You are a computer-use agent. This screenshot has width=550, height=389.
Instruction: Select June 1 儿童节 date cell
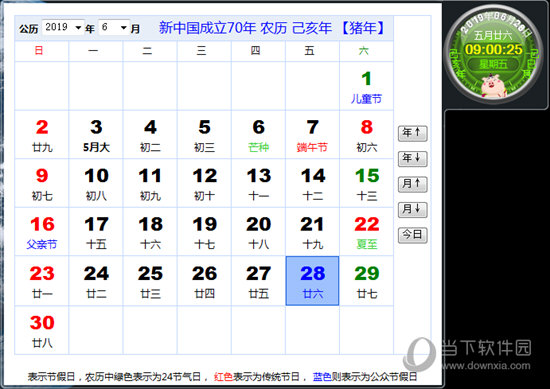coord(366,86)
